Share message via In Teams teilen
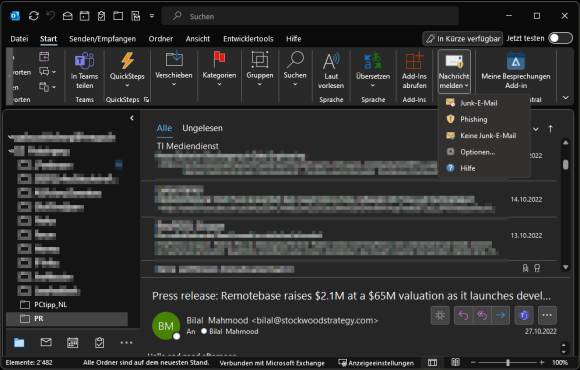 pyautogui.click(x=85, y=71)
